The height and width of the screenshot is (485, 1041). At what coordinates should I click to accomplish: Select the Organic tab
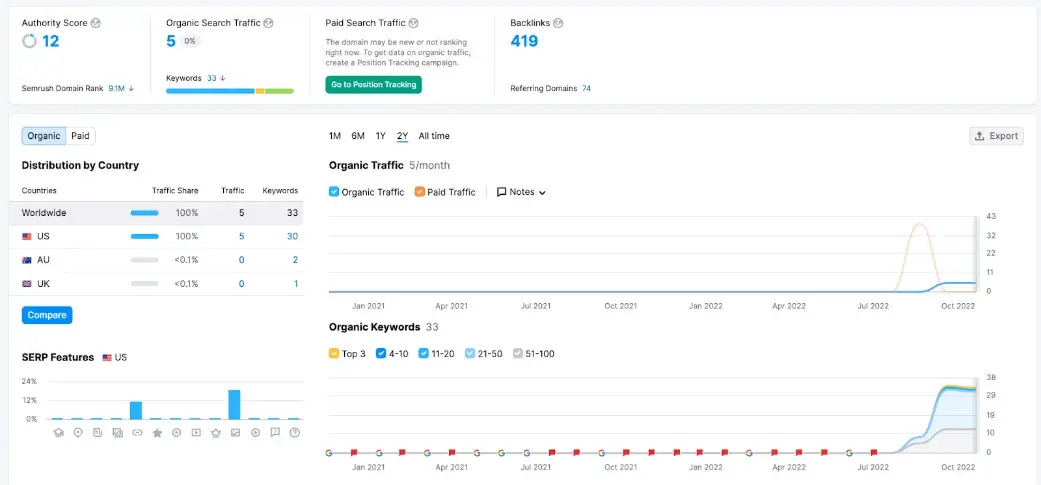(44, 136)
